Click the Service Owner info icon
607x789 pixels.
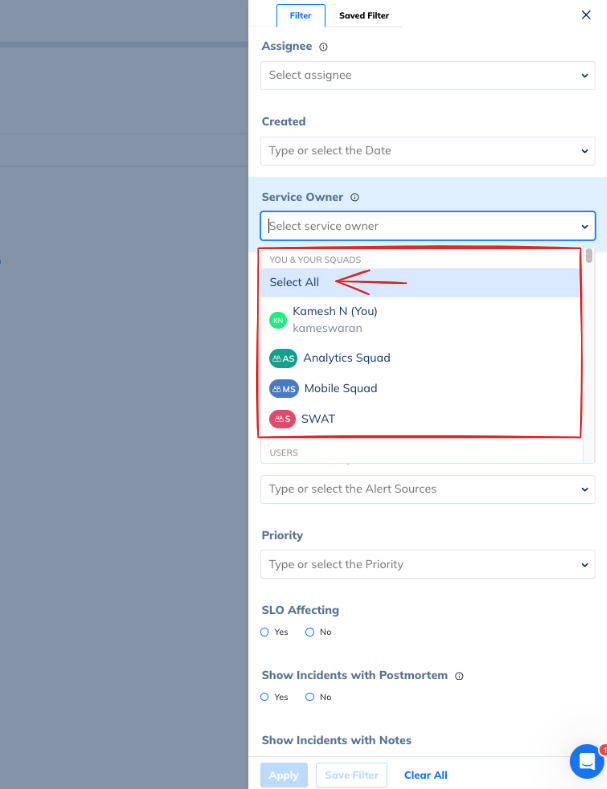pyautogui.click(x=354, y=198)
